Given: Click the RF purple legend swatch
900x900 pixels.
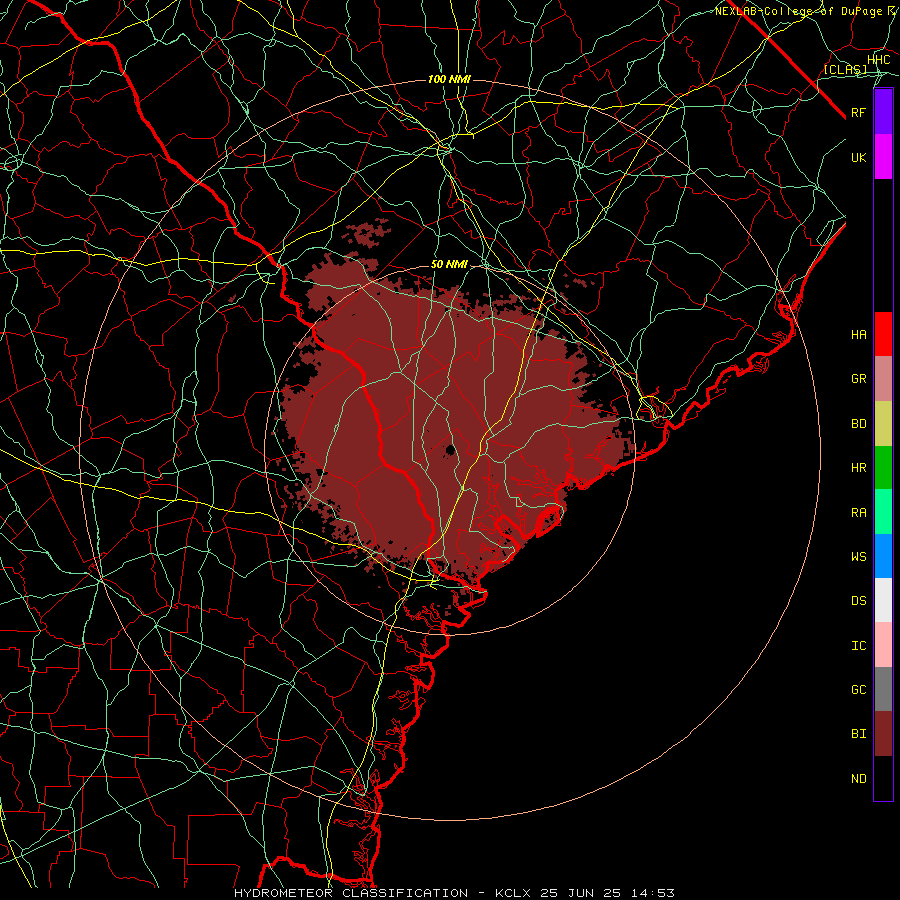Looking at the screenshot, I should pyautogui.click(x=883, y=112).
